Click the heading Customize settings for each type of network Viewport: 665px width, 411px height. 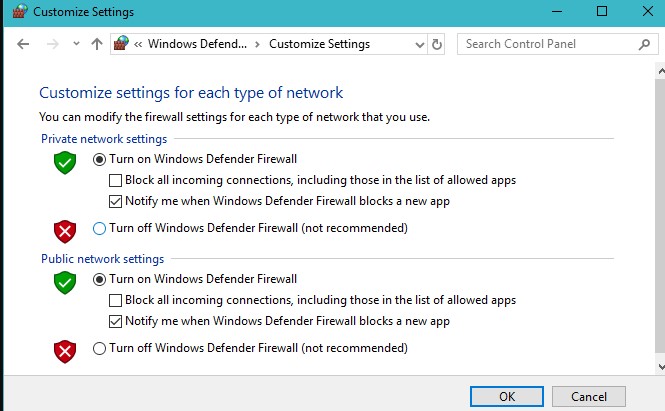[191, 93]
